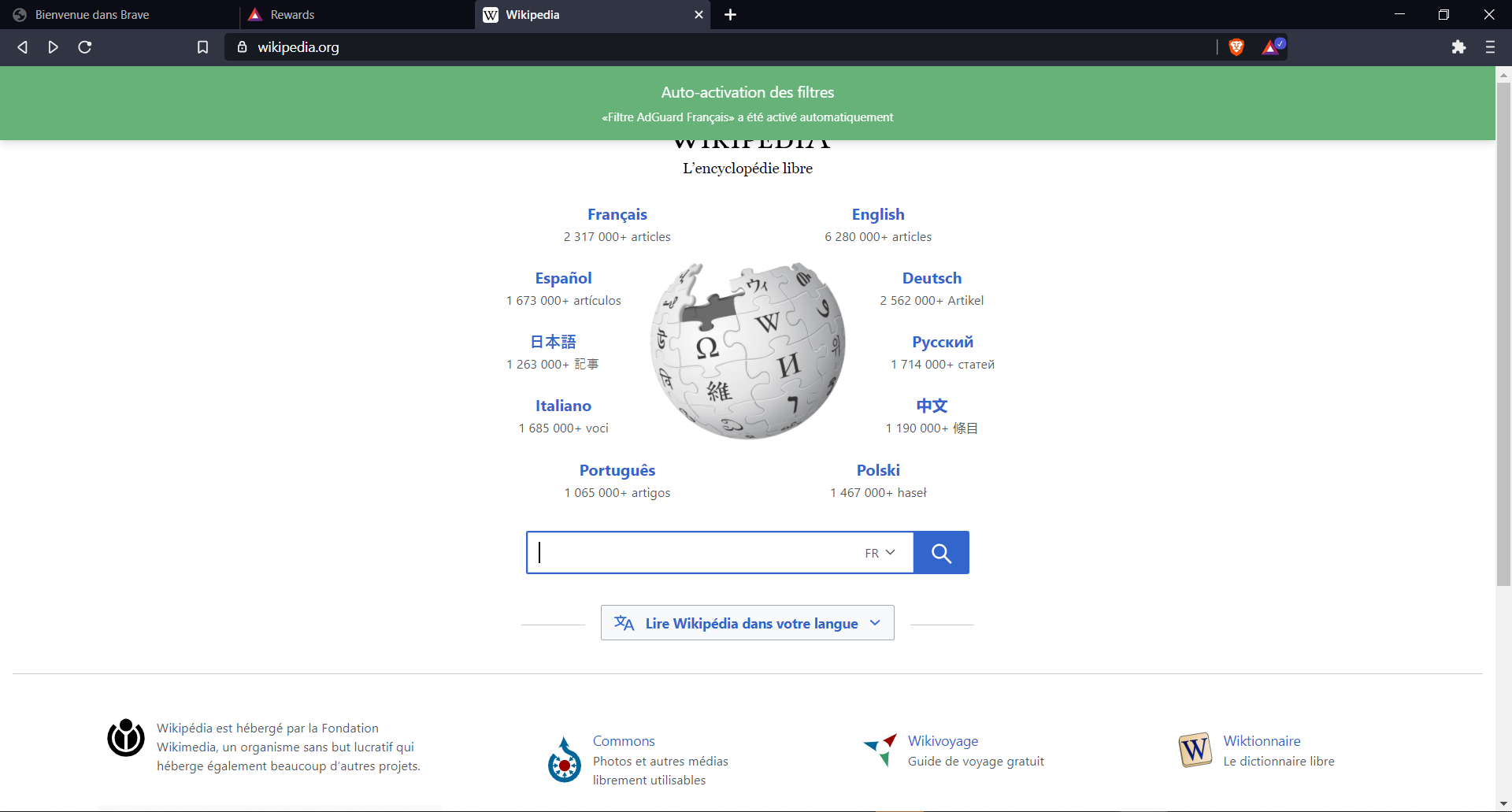Click the 6 280 000+ articles count
This screenshot has height=812, width=1512.
pyautogui.click(x=878, y=237)
